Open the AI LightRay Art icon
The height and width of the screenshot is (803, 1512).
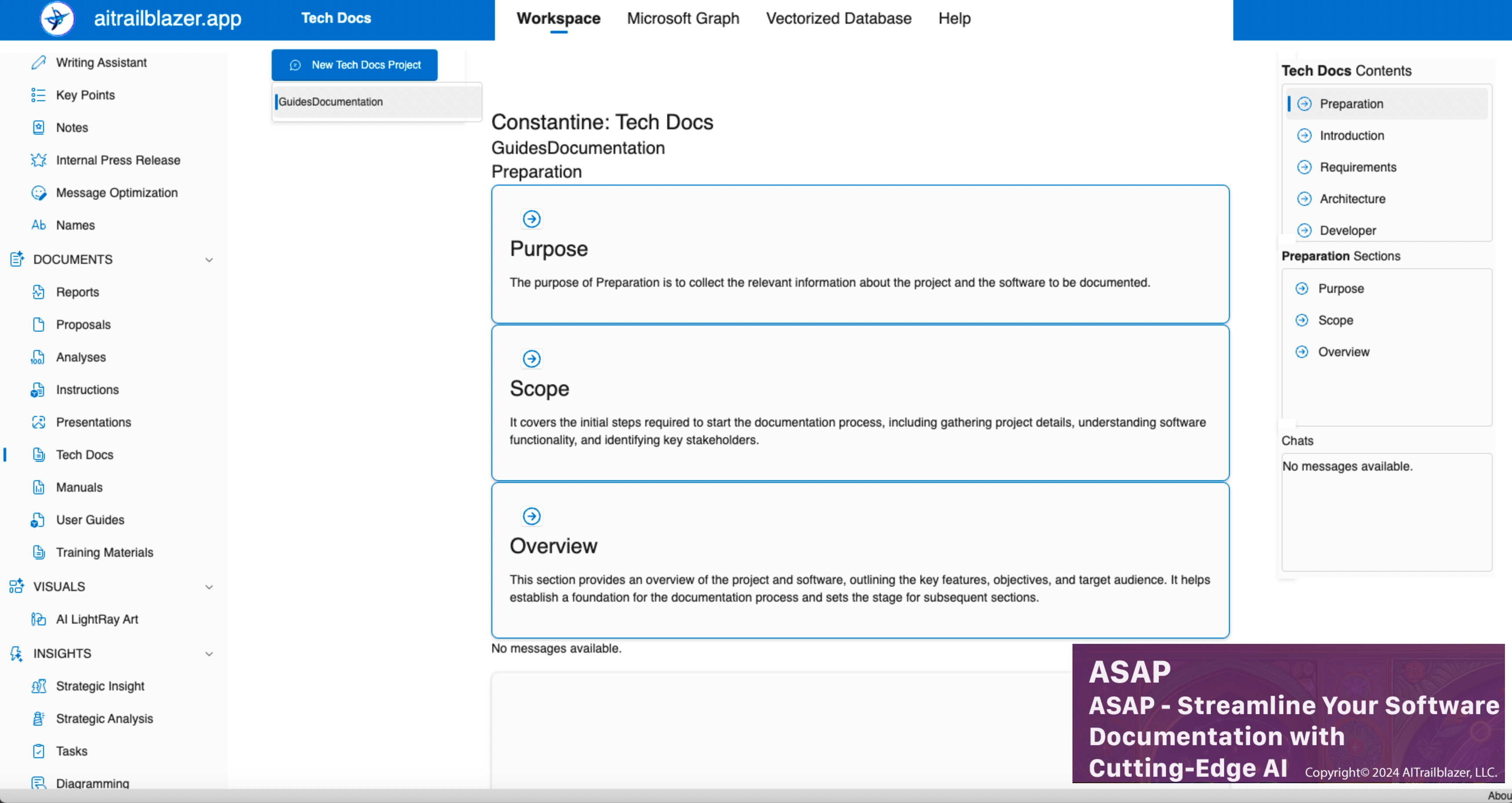39,619
